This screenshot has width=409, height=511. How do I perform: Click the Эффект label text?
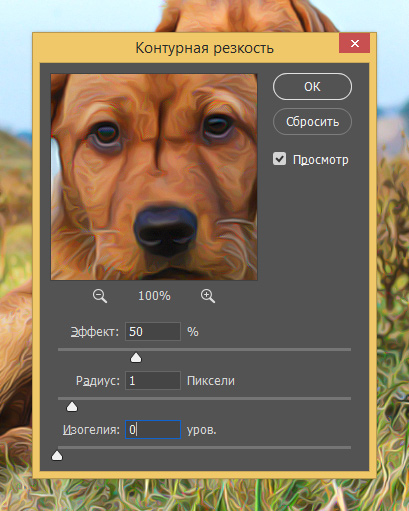95,332
